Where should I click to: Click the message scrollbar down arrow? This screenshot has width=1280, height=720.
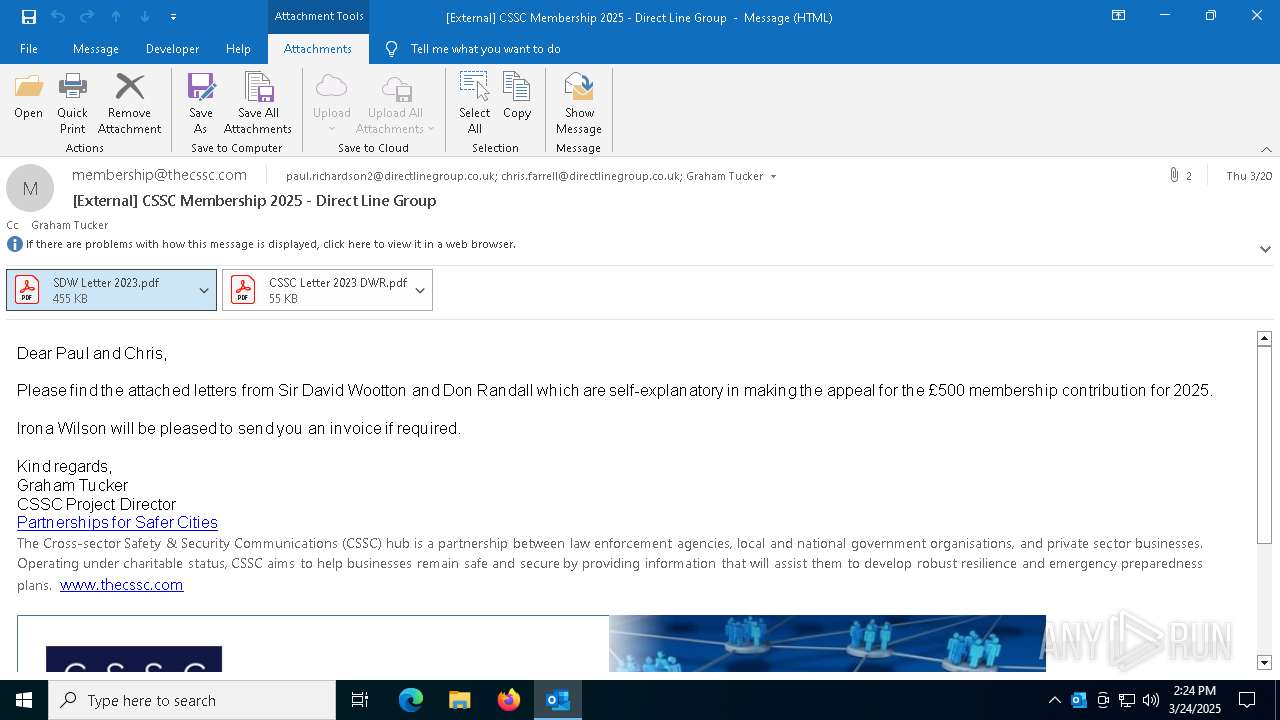click(x=1264, y=662)
